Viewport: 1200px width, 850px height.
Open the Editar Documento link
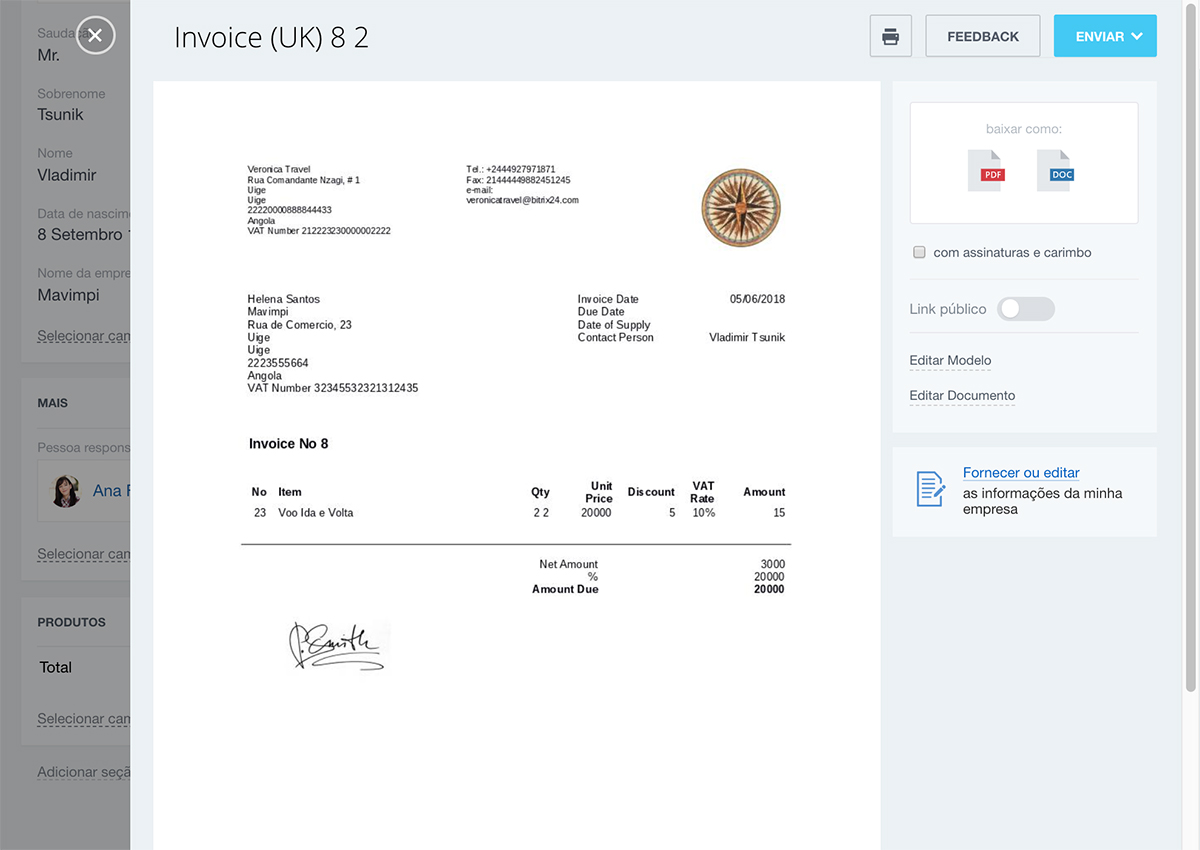(x=962, y=396)
